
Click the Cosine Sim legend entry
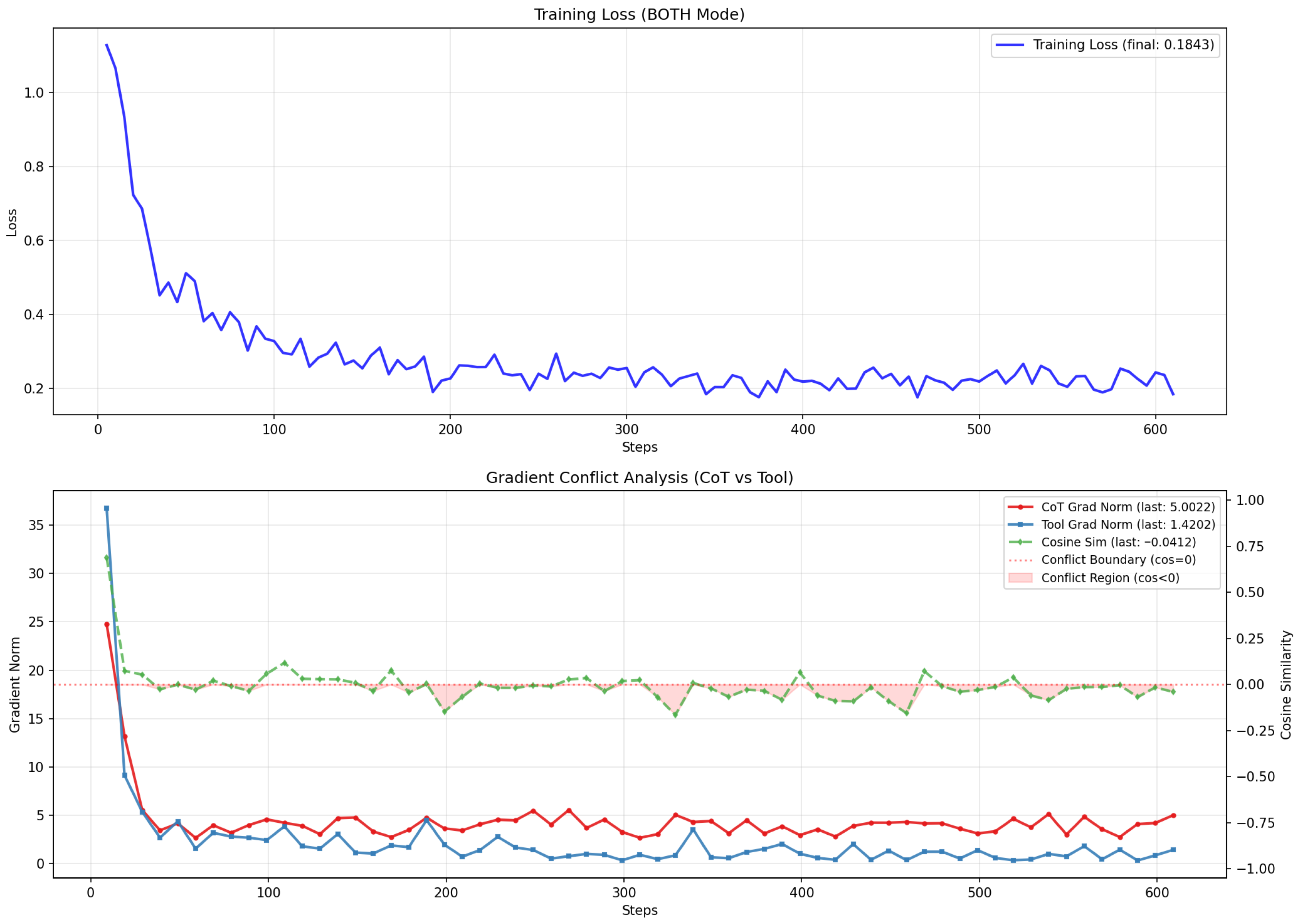[1102, 542]
